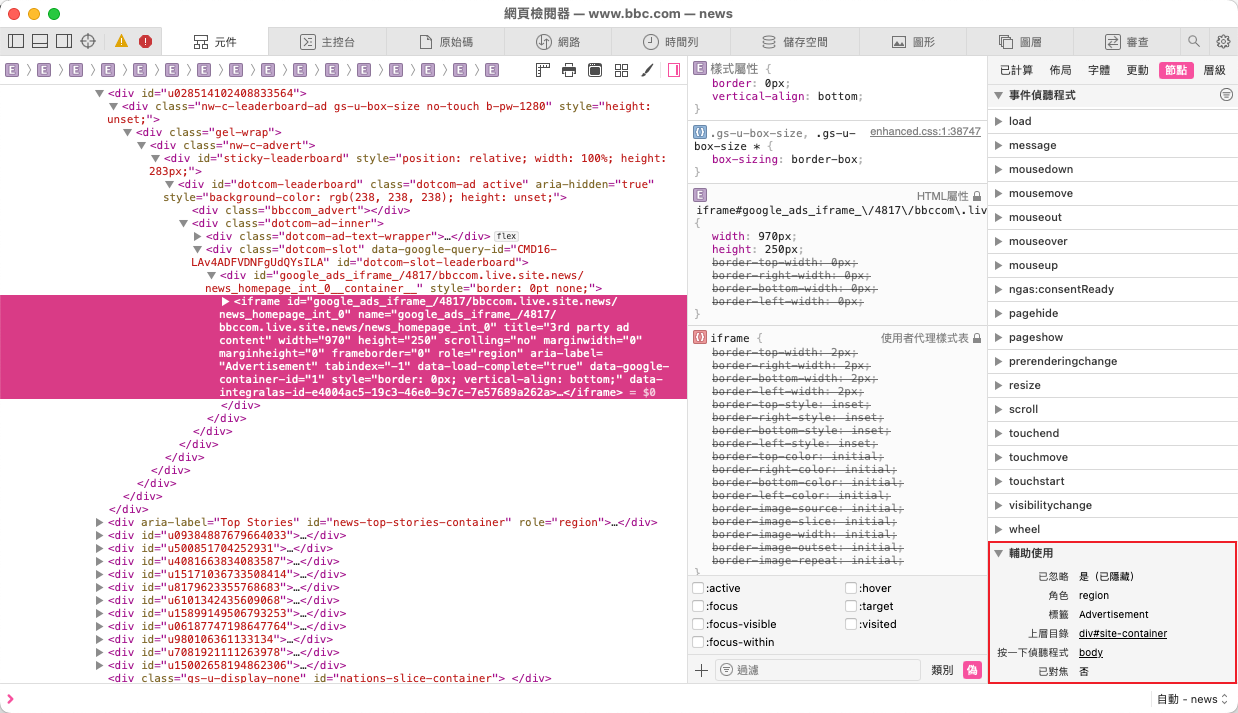
Task: Click the console prompt at the bottom
Action: (575, 699)
